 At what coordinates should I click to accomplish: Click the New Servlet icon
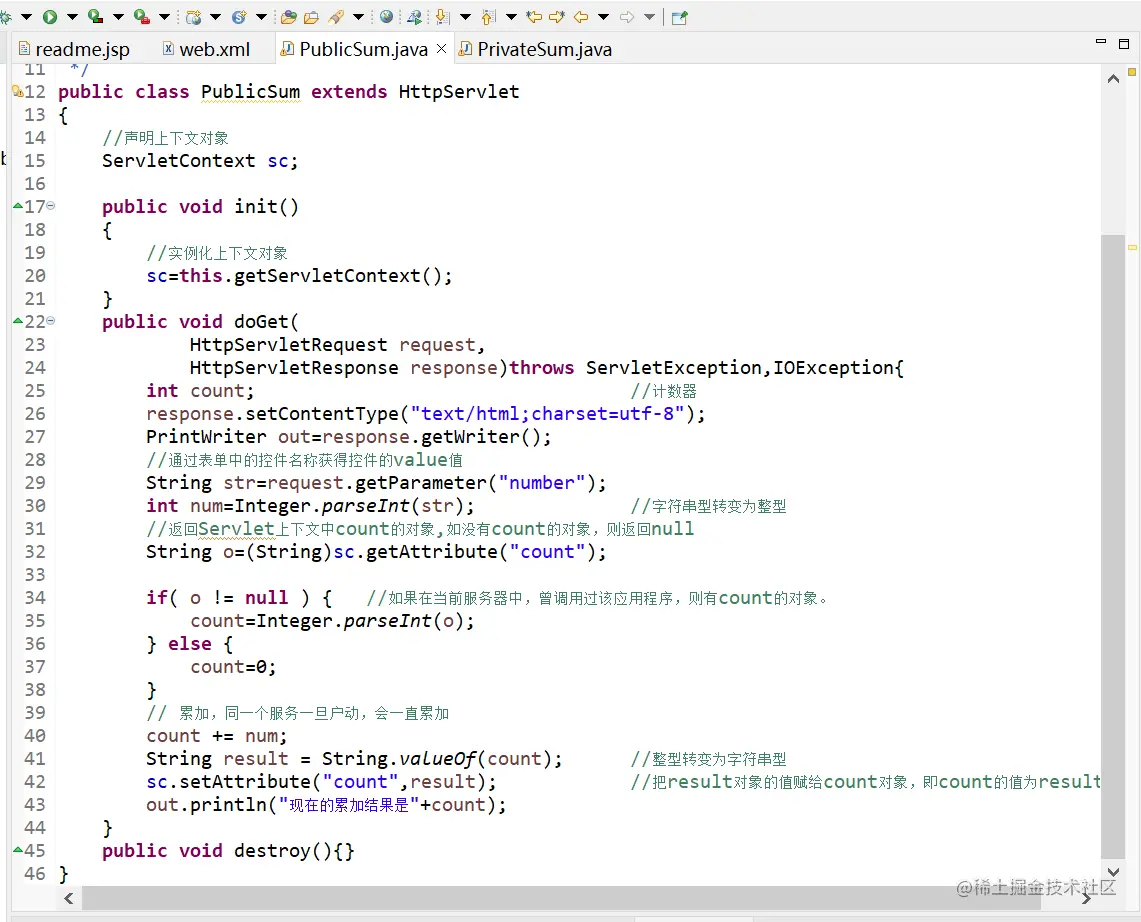pos(239,17)
